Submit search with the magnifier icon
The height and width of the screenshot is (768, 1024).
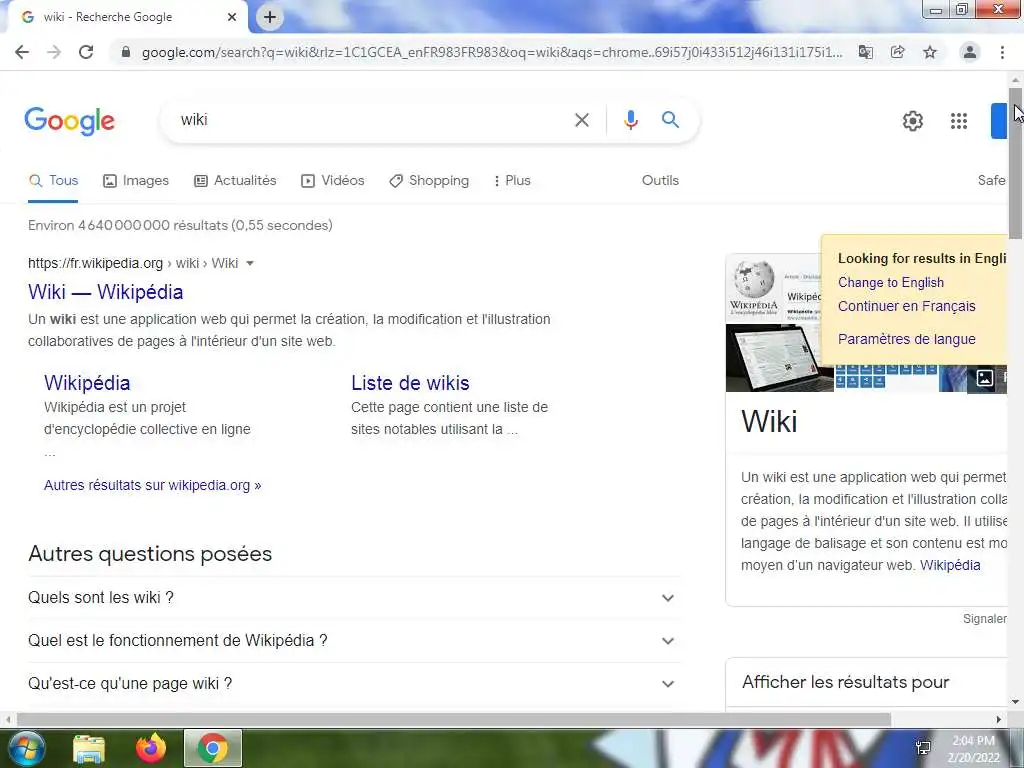[x=671, y=120]
